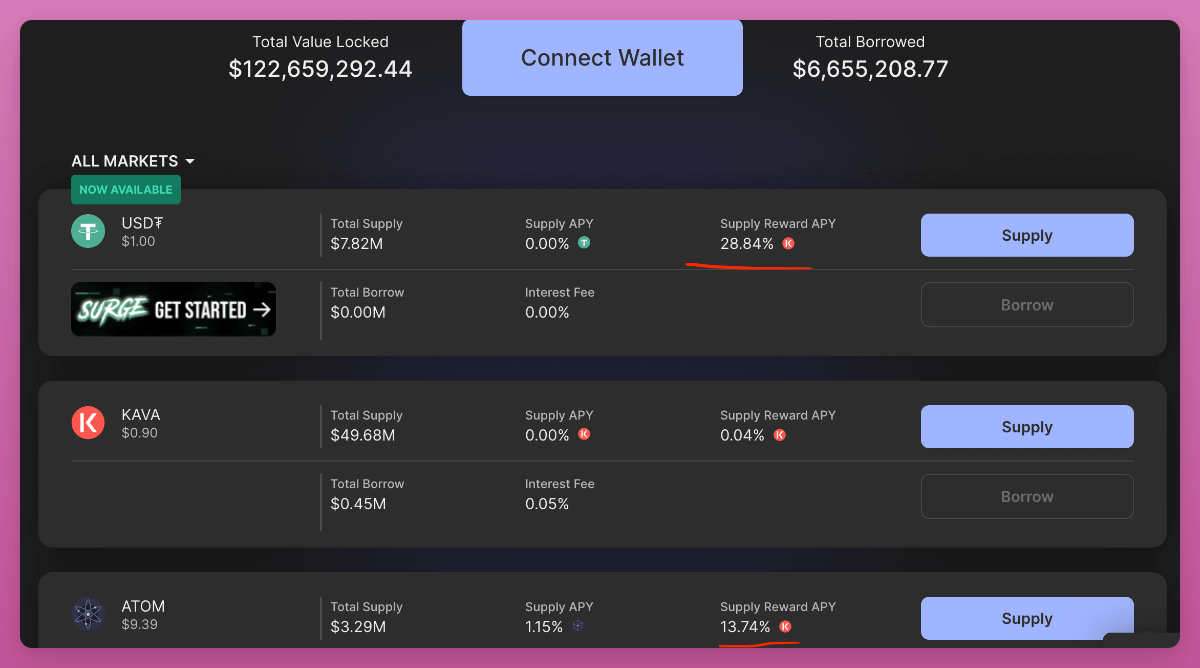
Task: Click the NOW AVAILABLE badge
Action: pos(126,189)
